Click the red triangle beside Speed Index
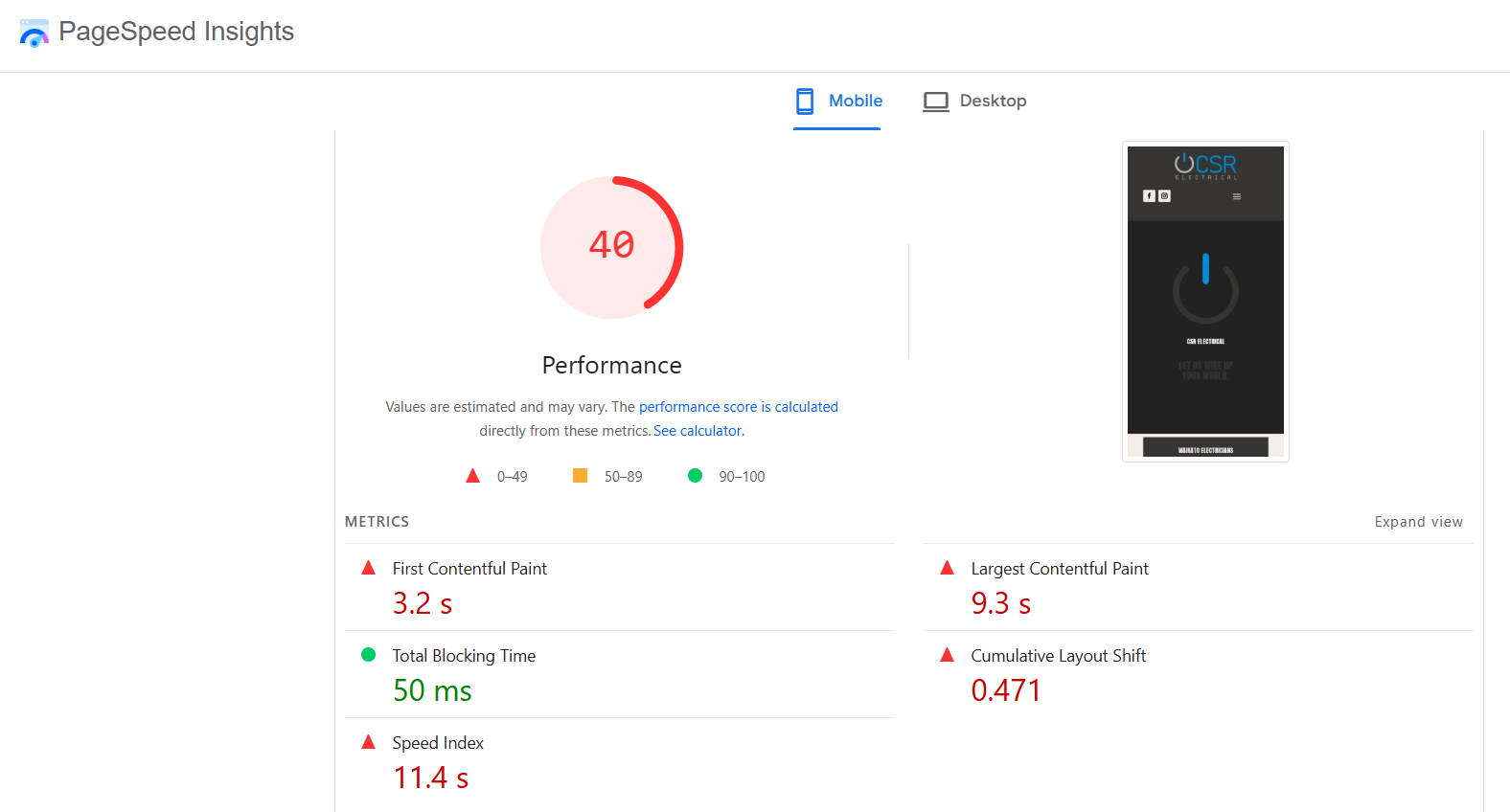 tap(368, 742)
